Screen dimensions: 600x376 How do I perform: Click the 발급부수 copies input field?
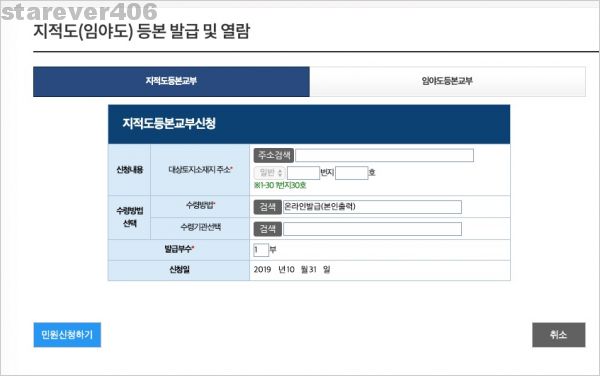coord(261,250)
